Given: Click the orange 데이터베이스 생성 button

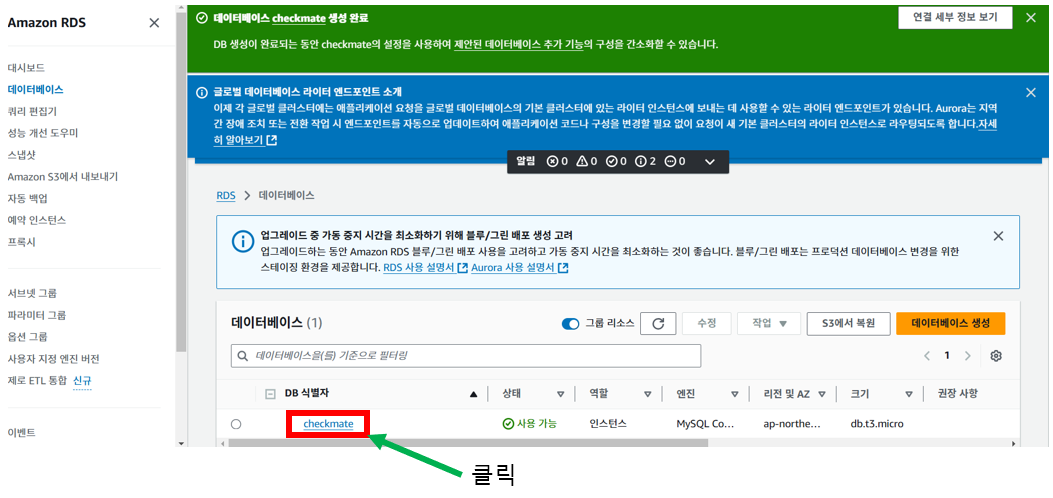Looking at the screenshot, I should click(950, 323).
